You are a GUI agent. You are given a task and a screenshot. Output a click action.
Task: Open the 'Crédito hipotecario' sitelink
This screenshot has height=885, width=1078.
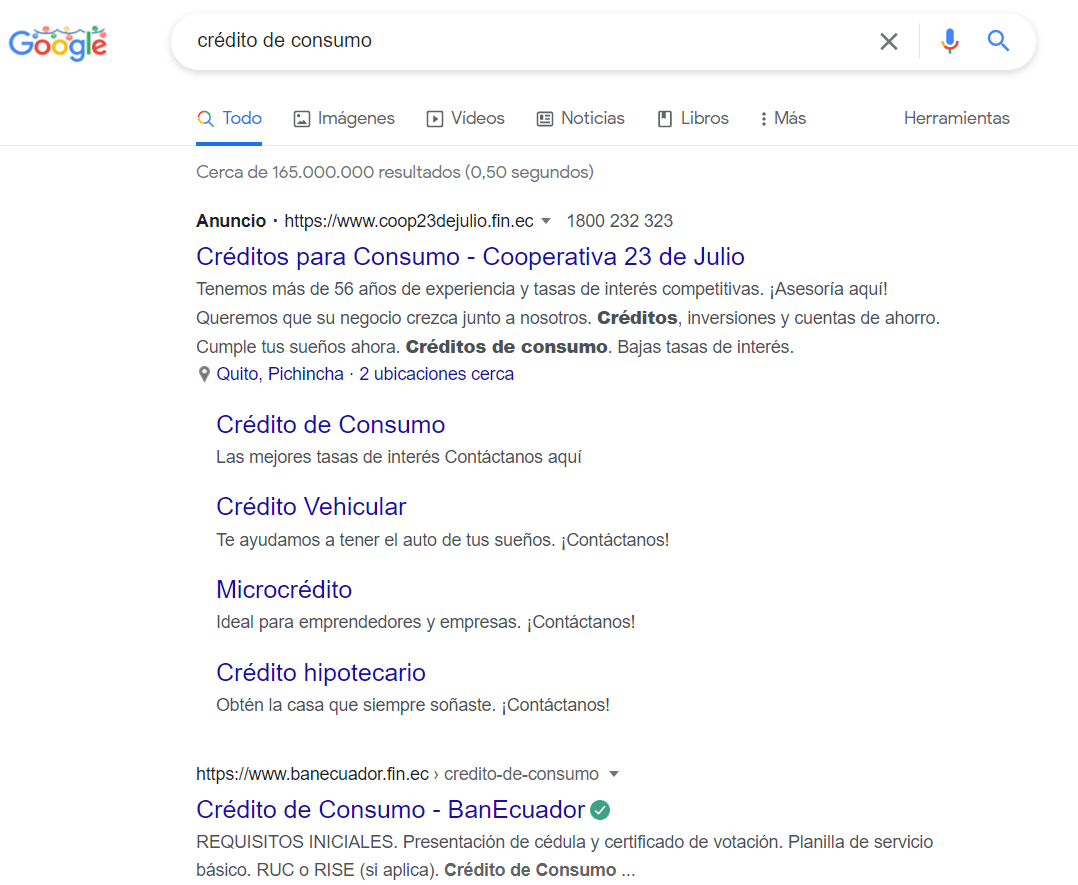321,673
